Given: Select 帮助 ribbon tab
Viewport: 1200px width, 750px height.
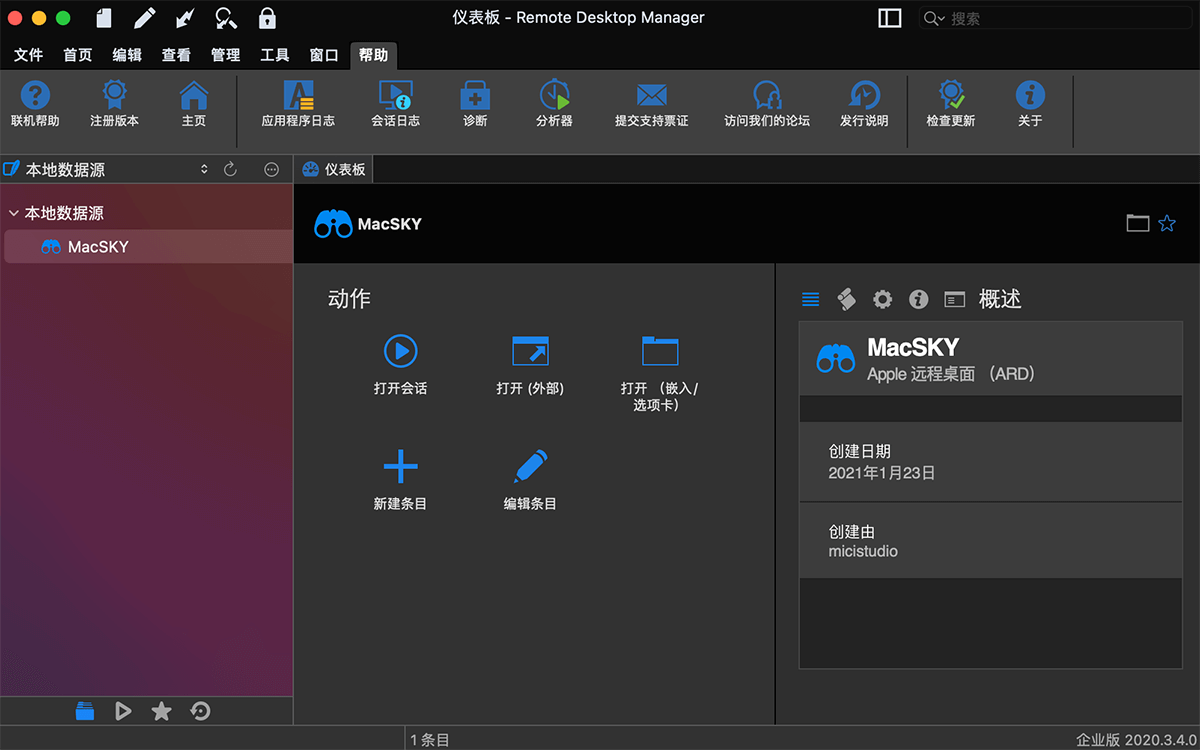Looking at the screenshot, I should click(373, 55).
